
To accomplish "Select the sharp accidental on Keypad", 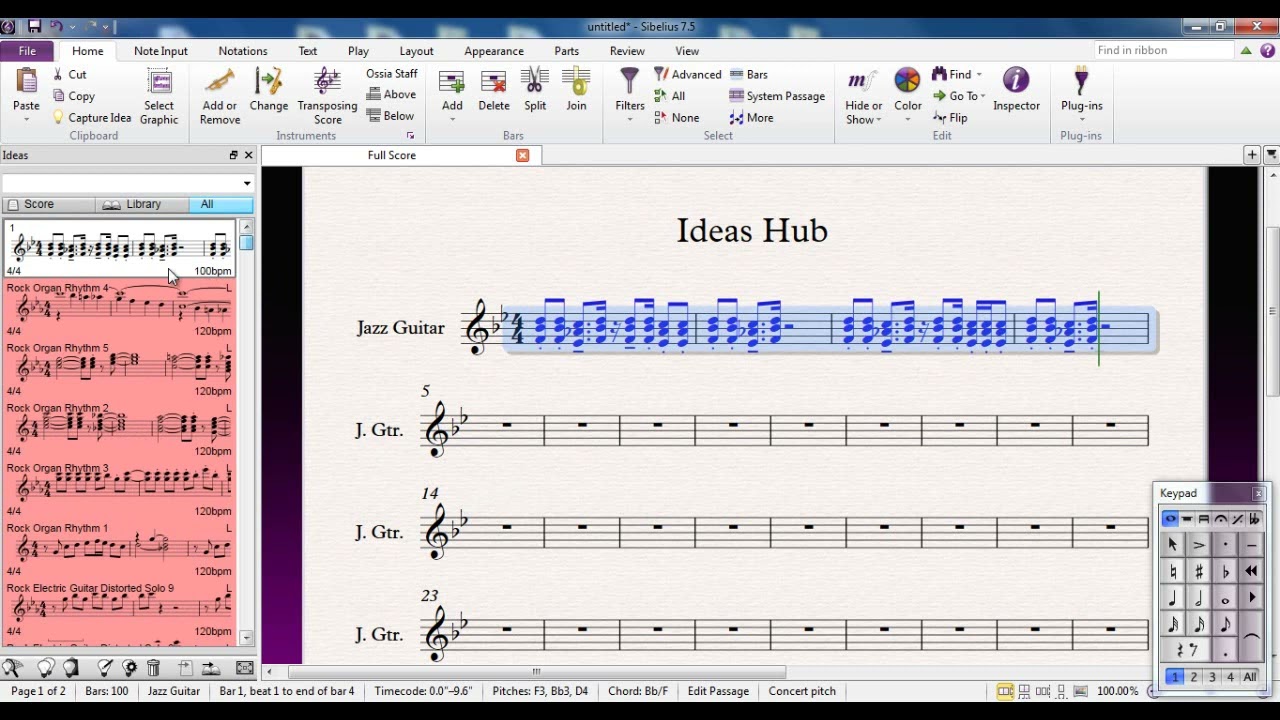I will point(1199,572).
